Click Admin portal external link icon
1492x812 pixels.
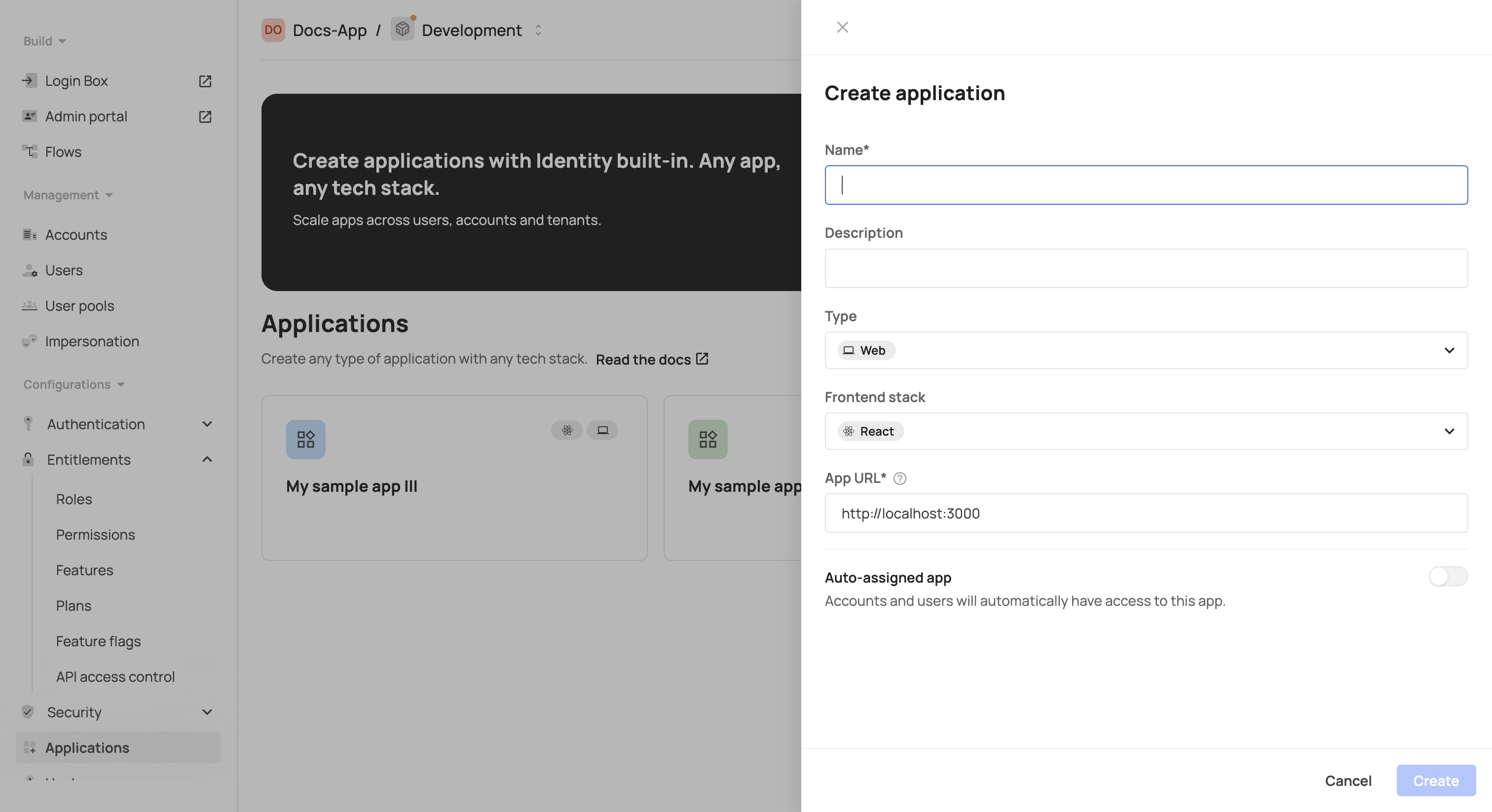(205, 116)
